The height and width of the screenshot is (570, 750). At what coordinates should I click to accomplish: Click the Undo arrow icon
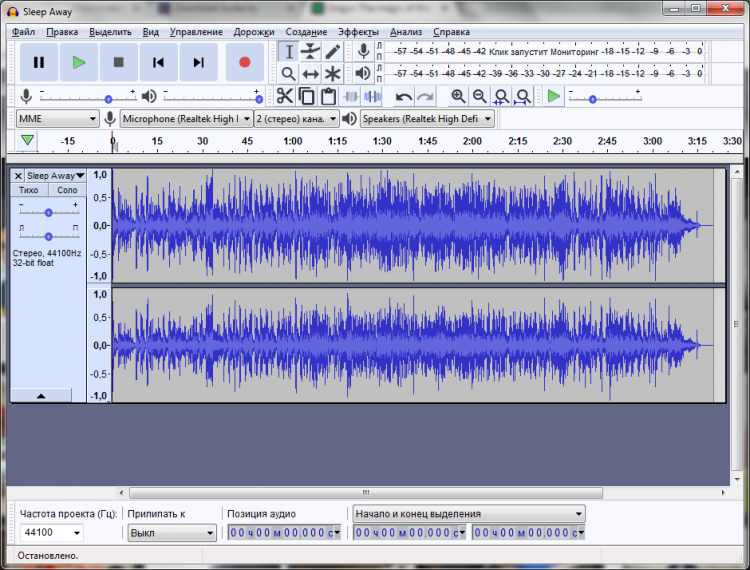[x=403, y=96]
